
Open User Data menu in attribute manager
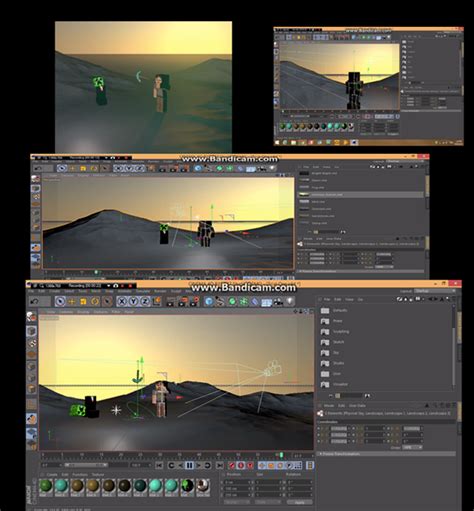pos(357,406)
